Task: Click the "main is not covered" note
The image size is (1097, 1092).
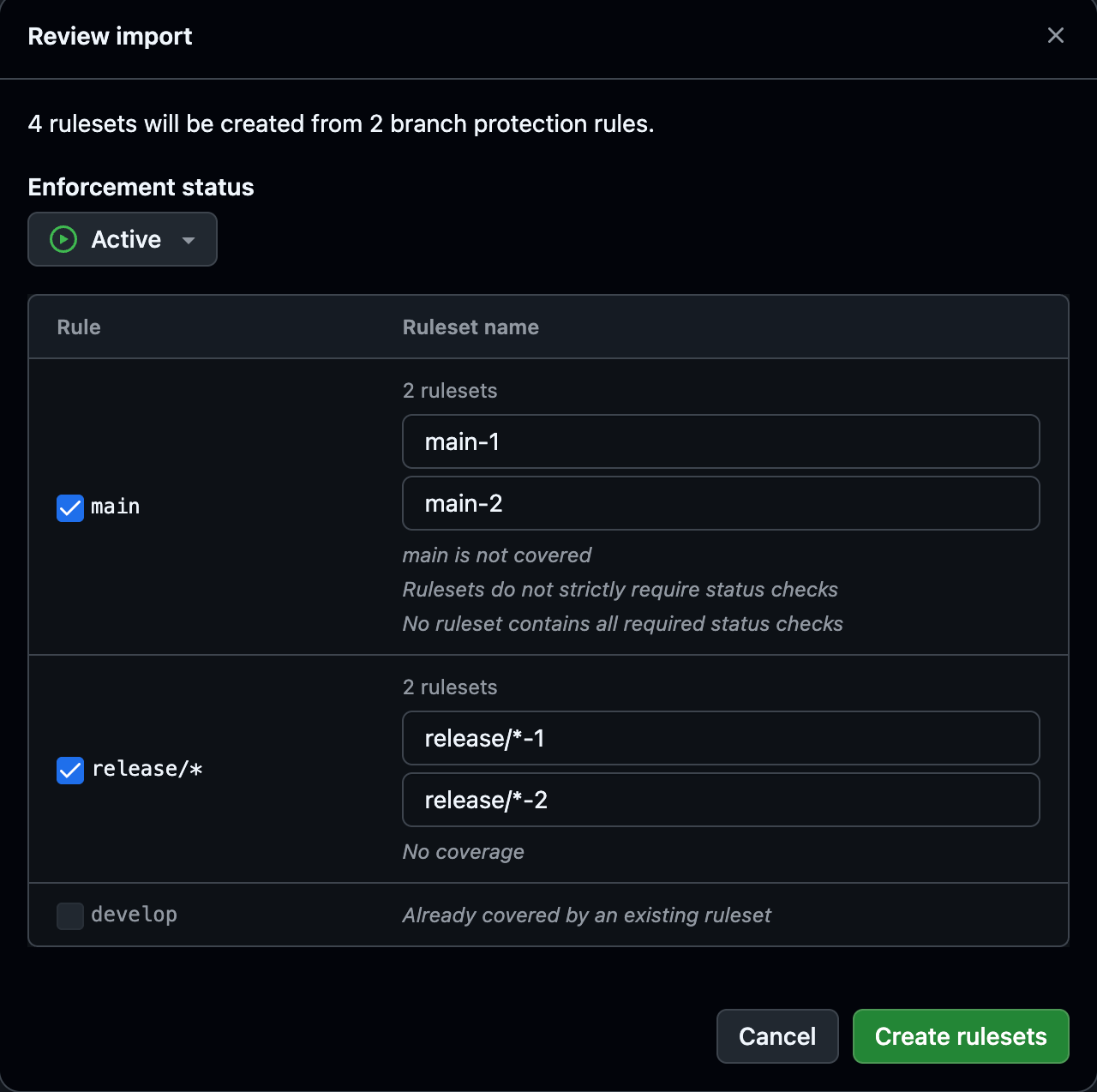Action: pyautogui.click(x=497, y=555)
